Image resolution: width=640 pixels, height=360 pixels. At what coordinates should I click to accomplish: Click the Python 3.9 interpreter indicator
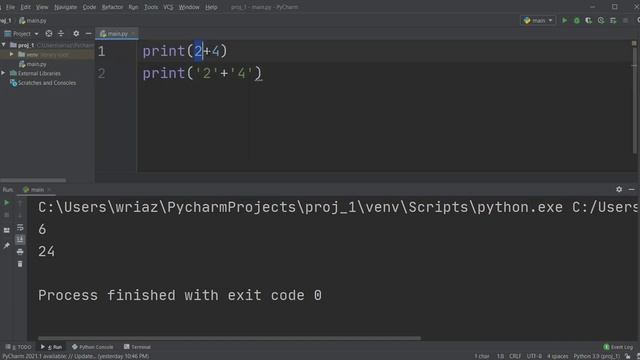[596, 356]
